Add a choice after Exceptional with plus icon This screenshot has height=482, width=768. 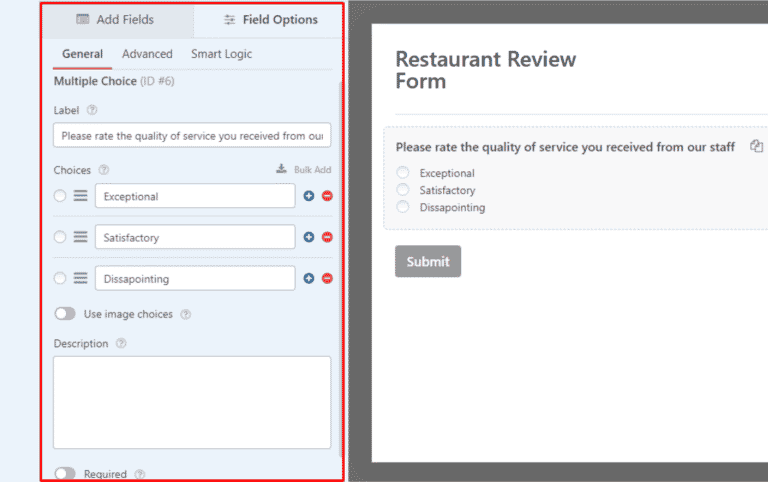coord(309,196)
